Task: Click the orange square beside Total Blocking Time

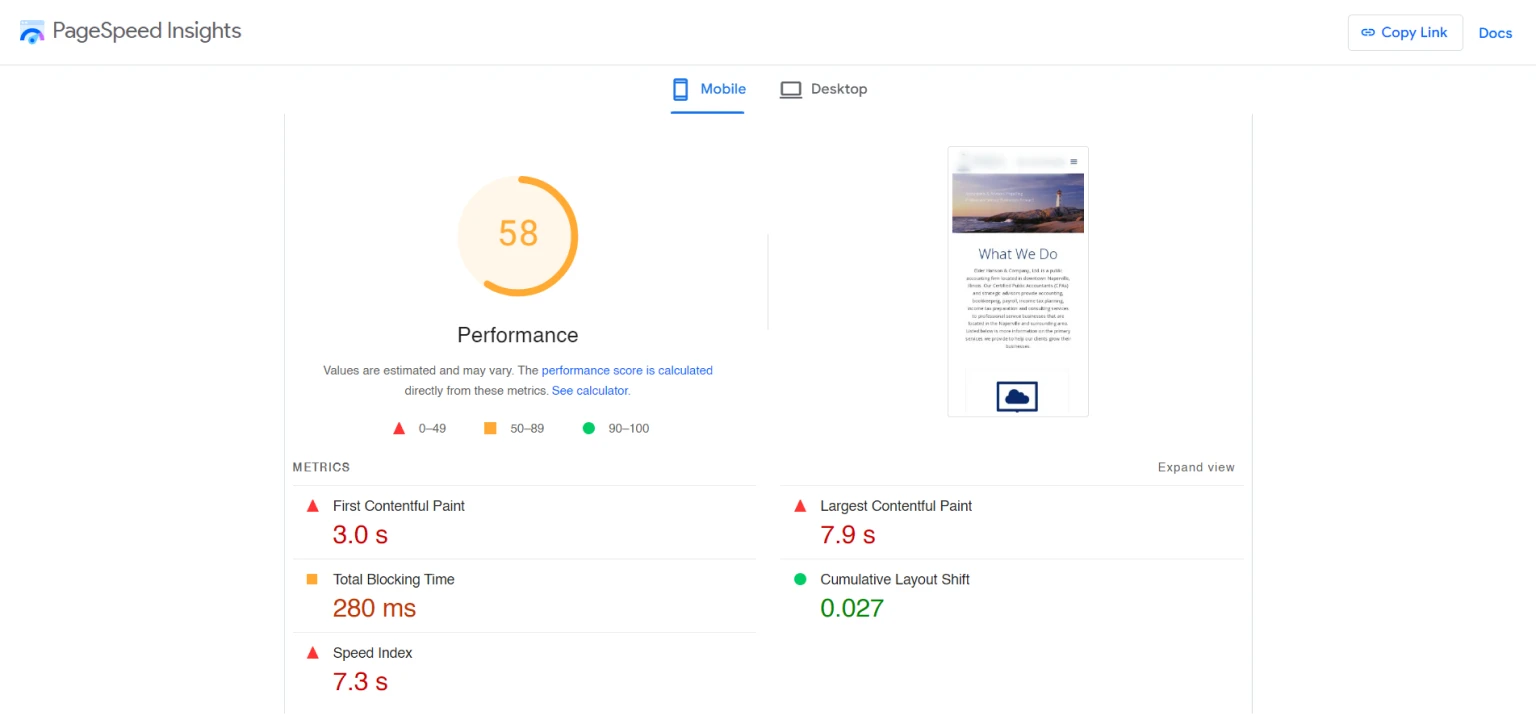Action: [312, 579]
